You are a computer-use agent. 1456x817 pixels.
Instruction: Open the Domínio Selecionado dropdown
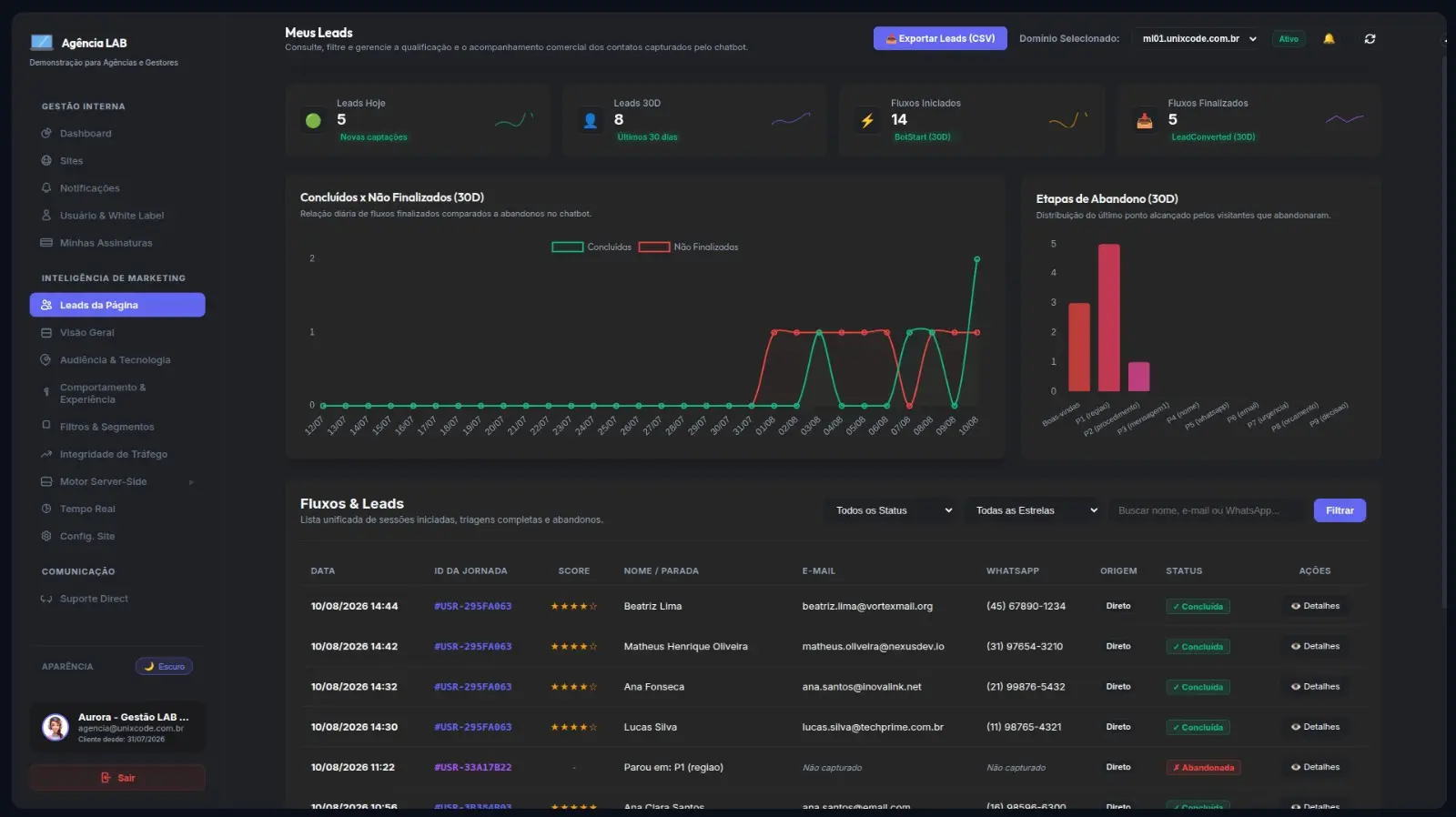[1199, 39]
